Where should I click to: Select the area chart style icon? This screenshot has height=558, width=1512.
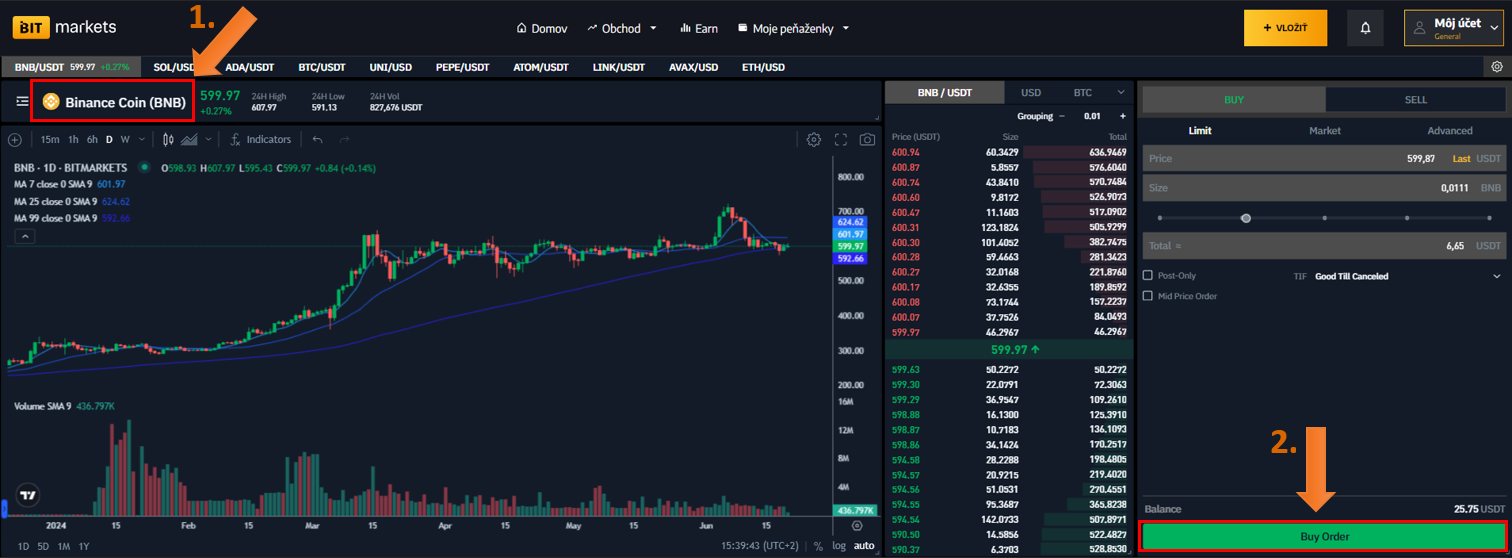tap(189, 140)
